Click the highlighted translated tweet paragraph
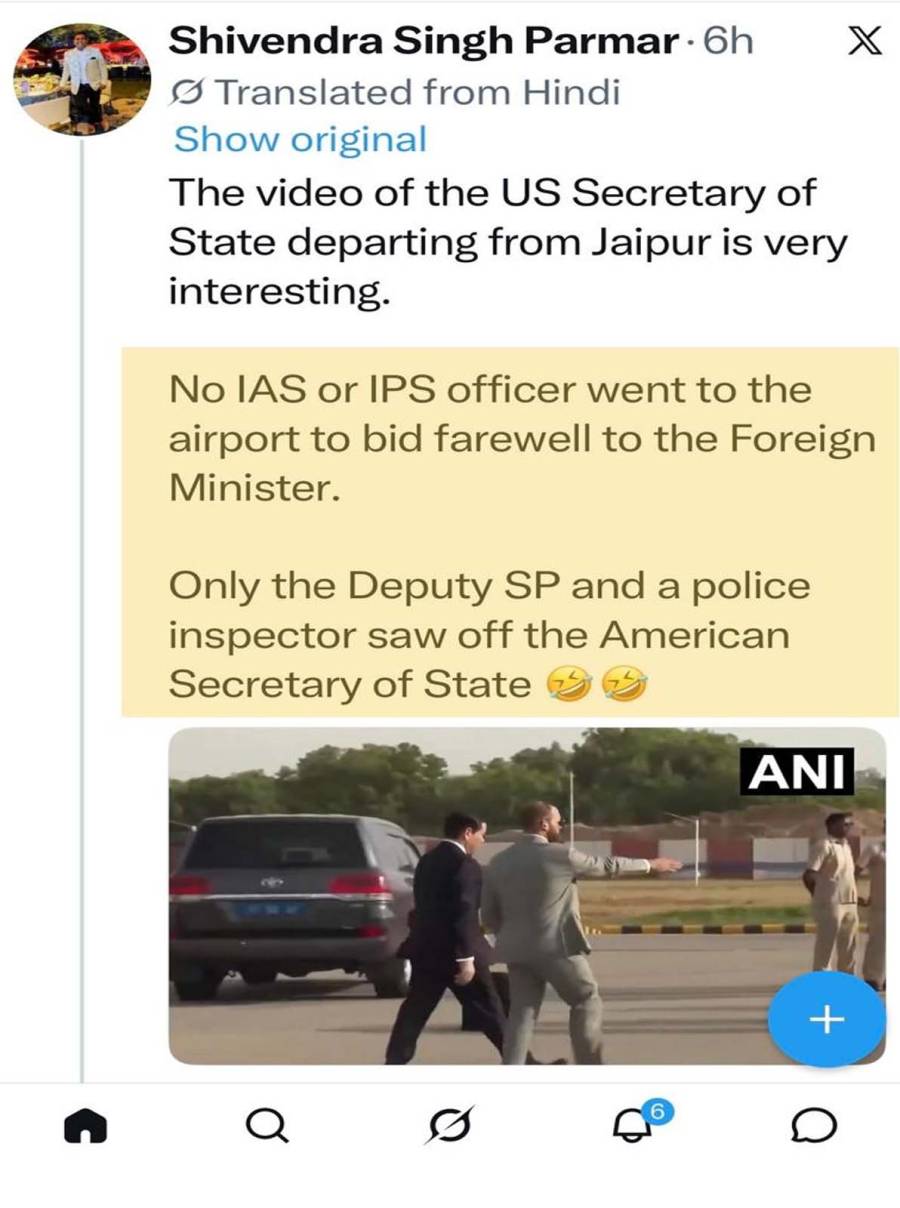This screenshot has height=1208, width=900. tap(510, 532)
